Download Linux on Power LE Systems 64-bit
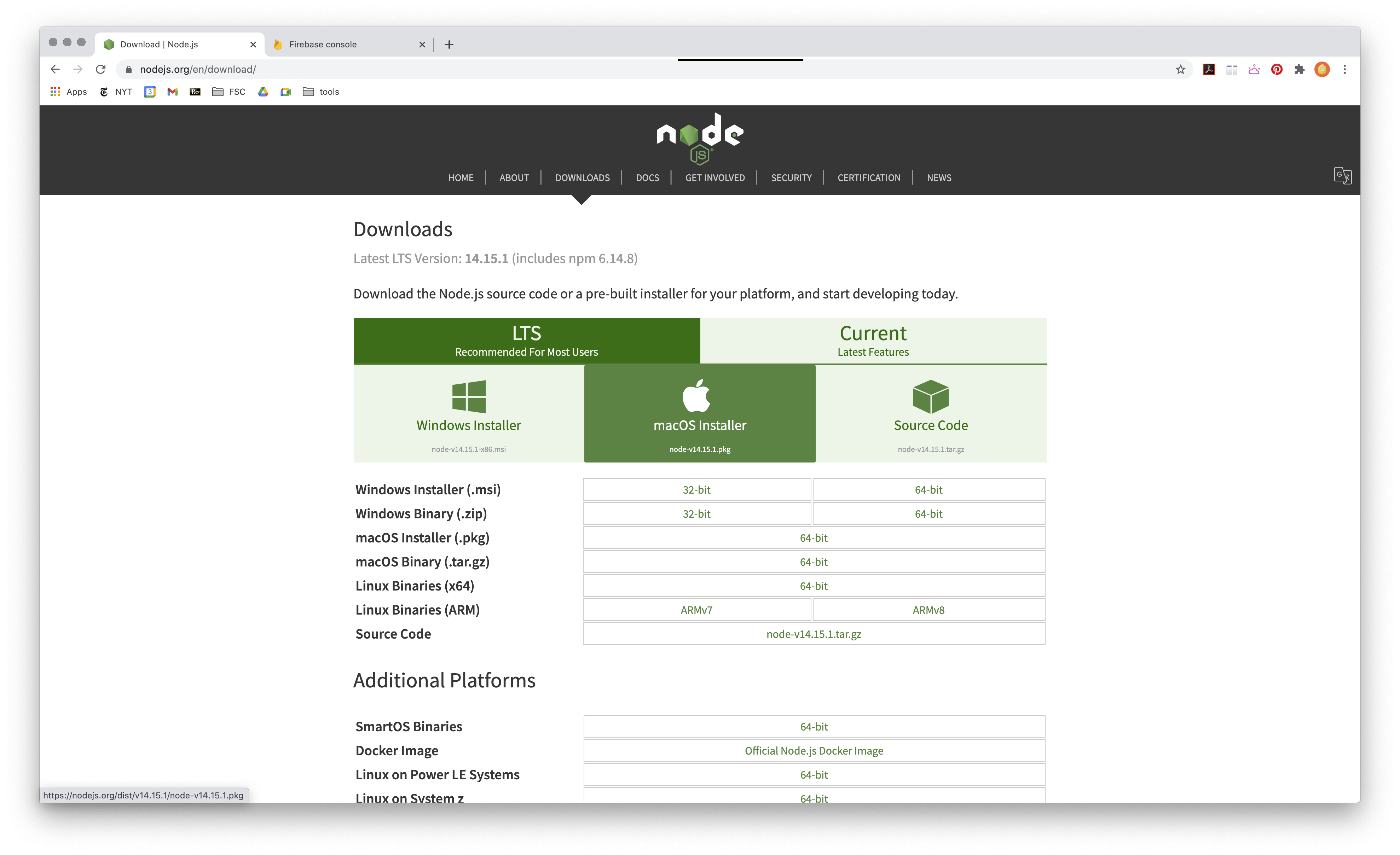The image size is (1400, 855). point(814,775)
